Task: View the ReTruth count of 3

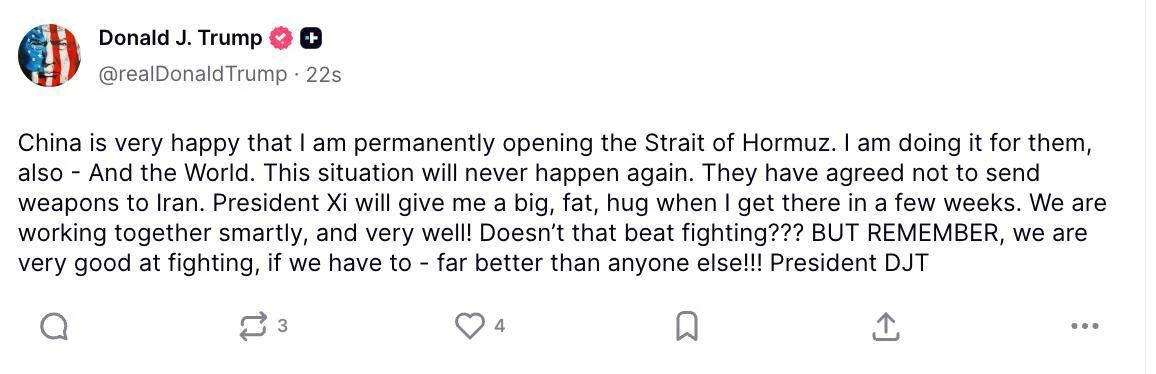Action: tap(282, 325)
